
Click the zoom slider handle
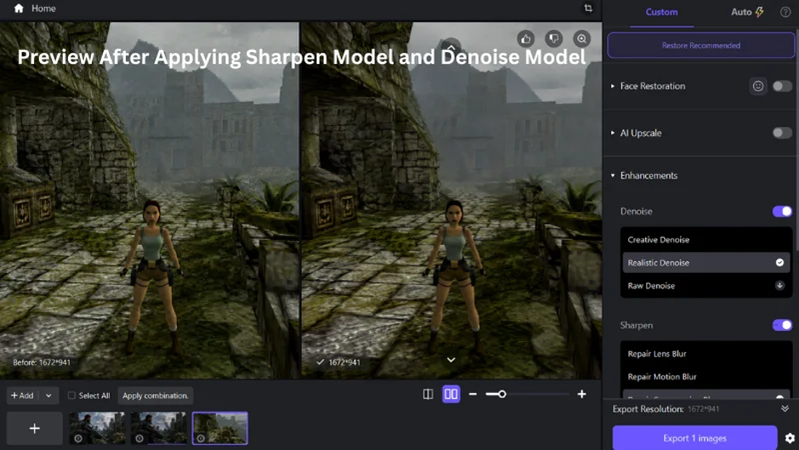point(502,394)
